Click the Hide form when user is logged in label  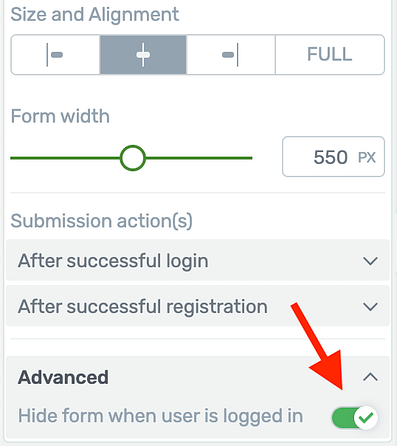coord(160,416)
